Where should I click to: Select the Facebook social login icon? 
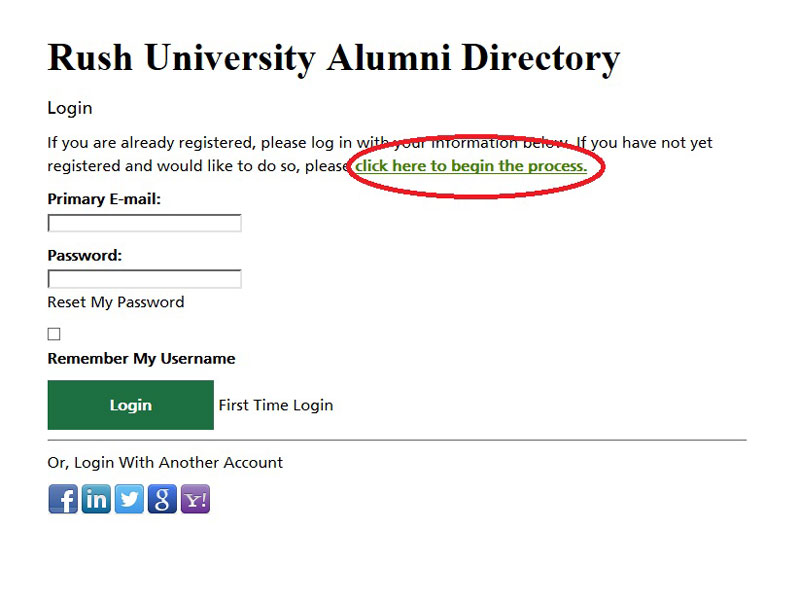tap(62, 498)
